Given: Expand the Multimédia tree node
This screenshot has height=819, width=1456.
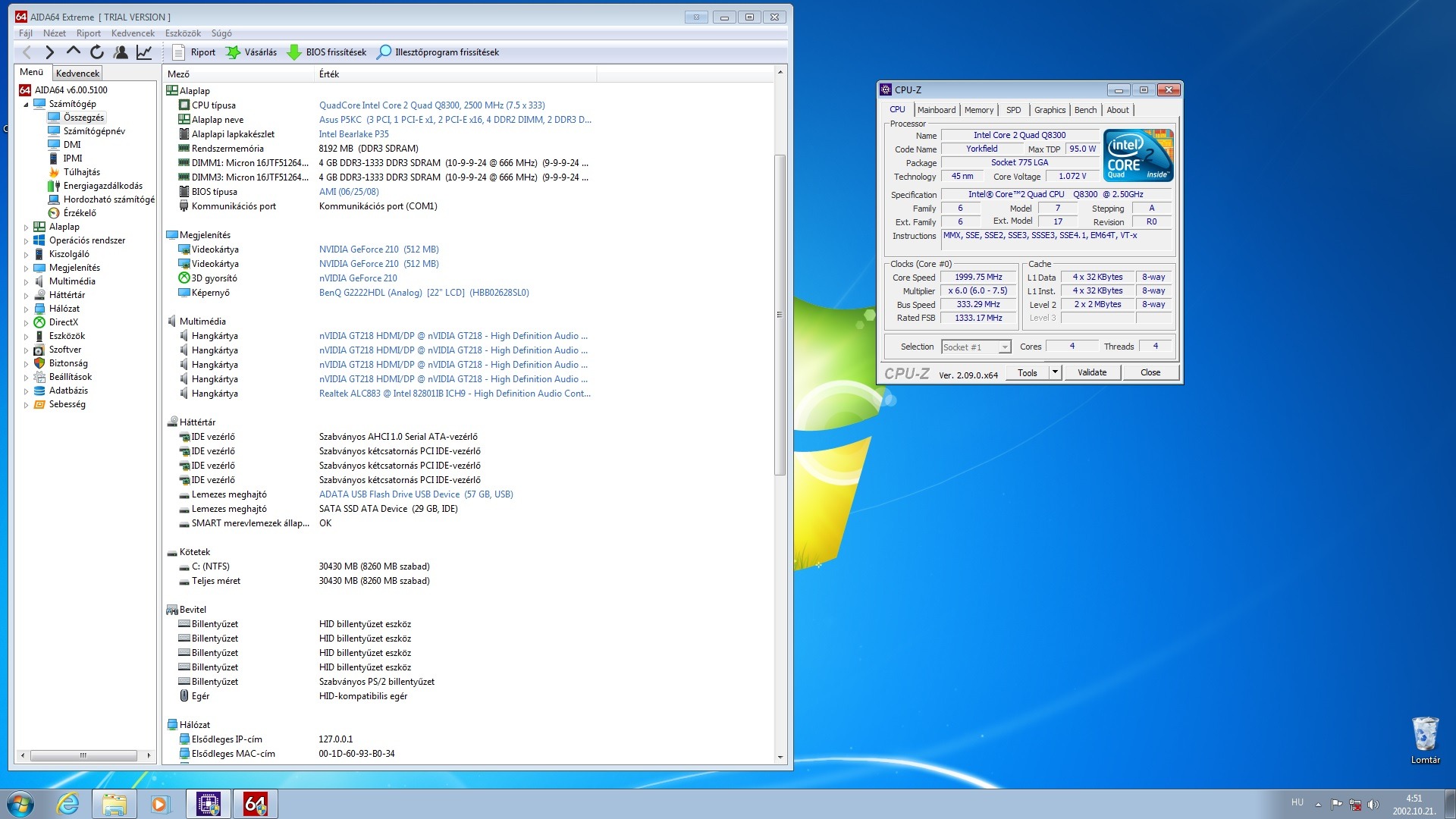Looking at the screenshot, I should [26, 281].
